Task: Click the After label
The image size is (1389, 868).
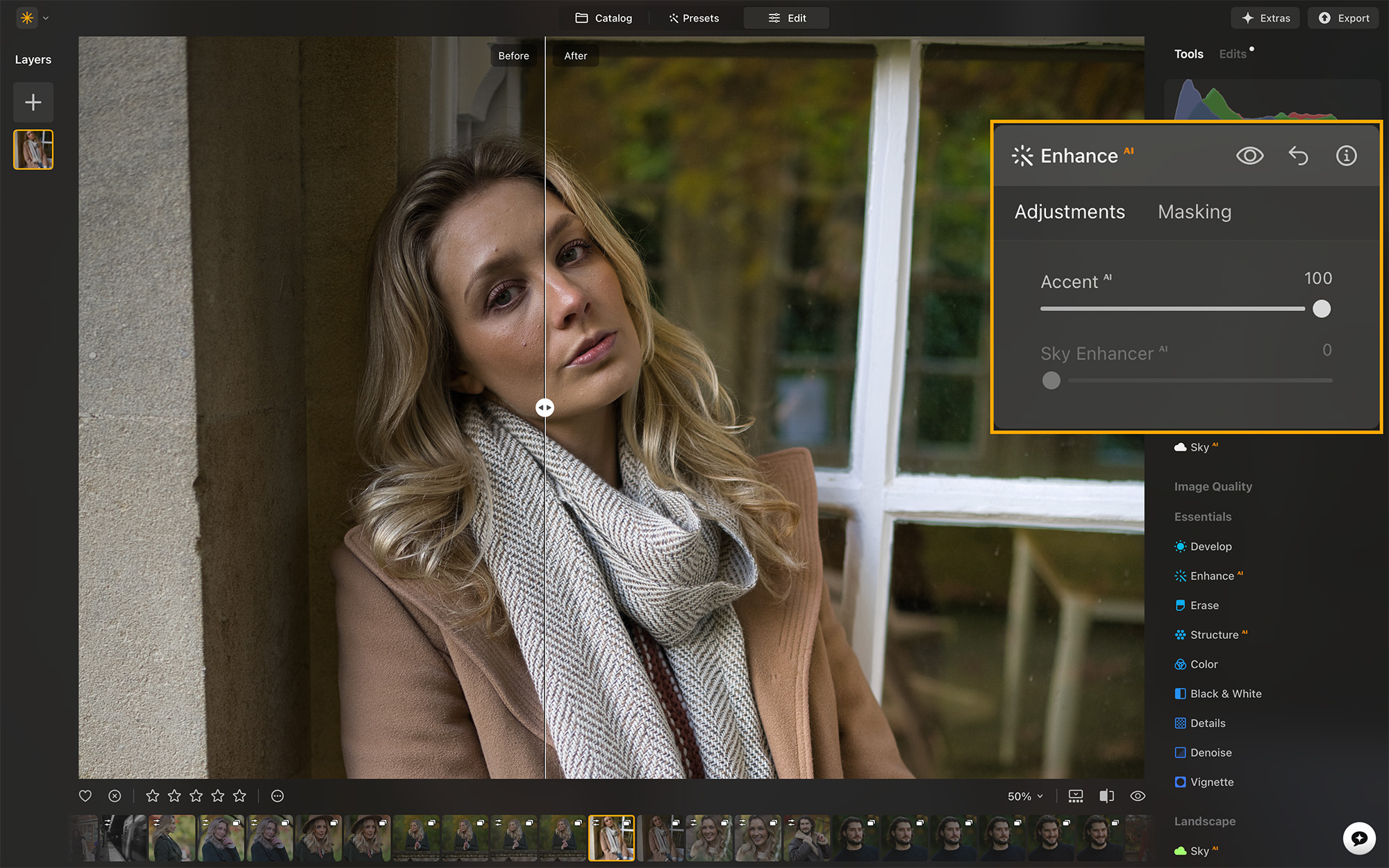Action: coord(576,56)
